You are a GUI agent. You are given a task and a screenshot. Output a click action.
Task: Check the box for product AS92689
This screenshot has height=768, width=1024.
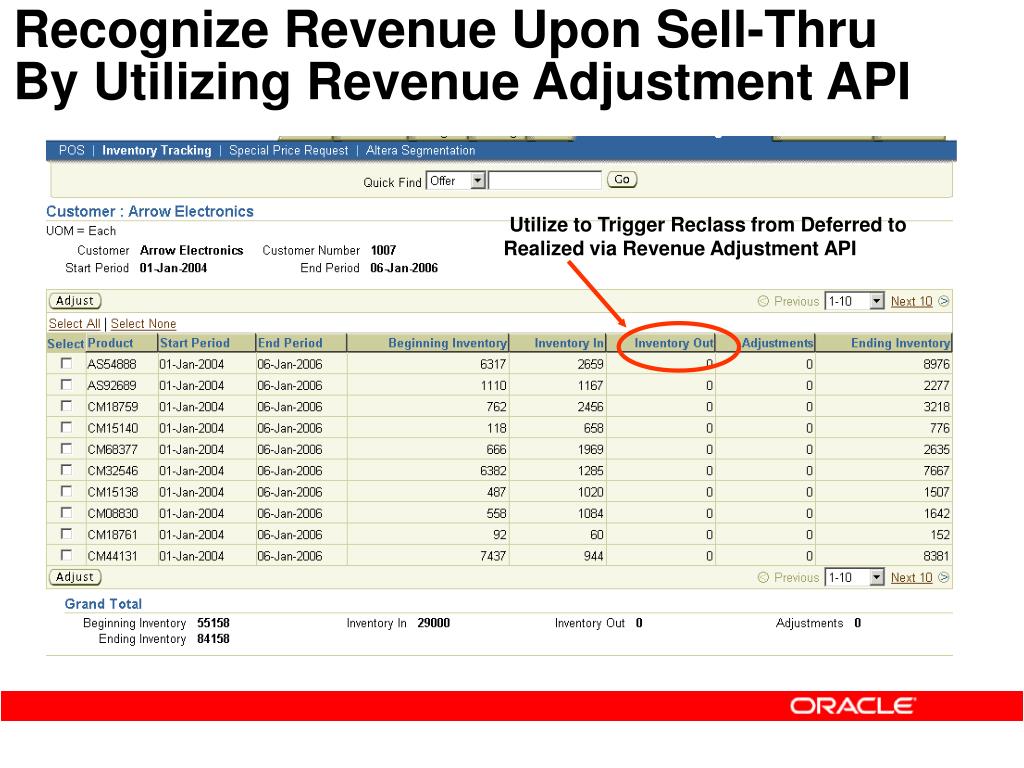[x=66, y=385]
